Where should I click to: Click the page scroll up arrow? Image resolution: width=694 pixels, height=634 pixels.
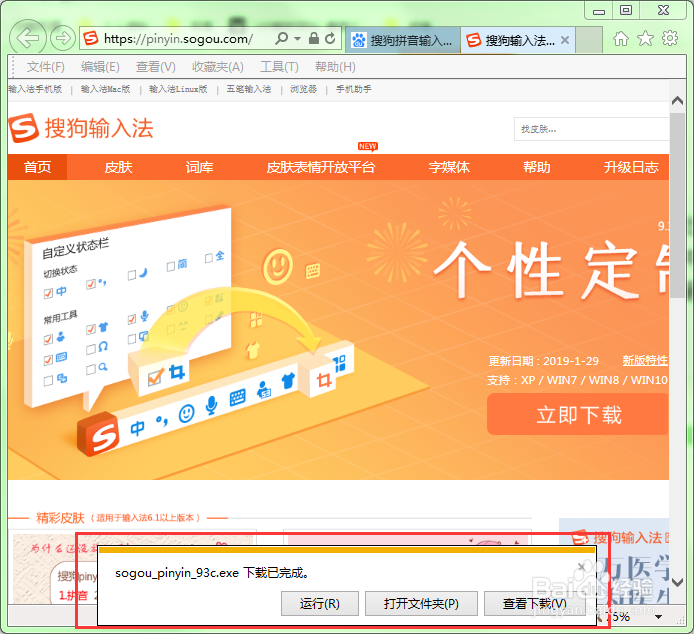(677, 101)
